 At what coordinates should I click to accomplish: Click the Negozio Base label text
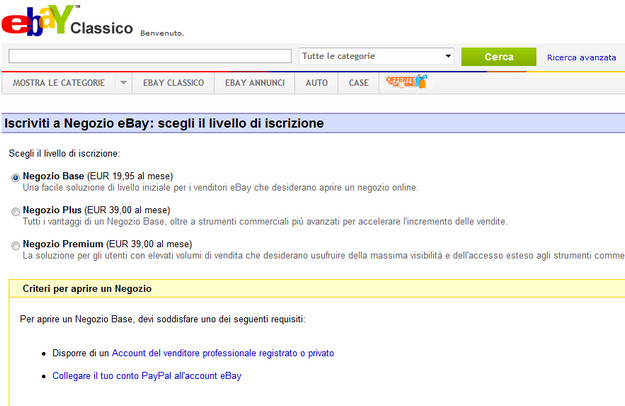53,176
